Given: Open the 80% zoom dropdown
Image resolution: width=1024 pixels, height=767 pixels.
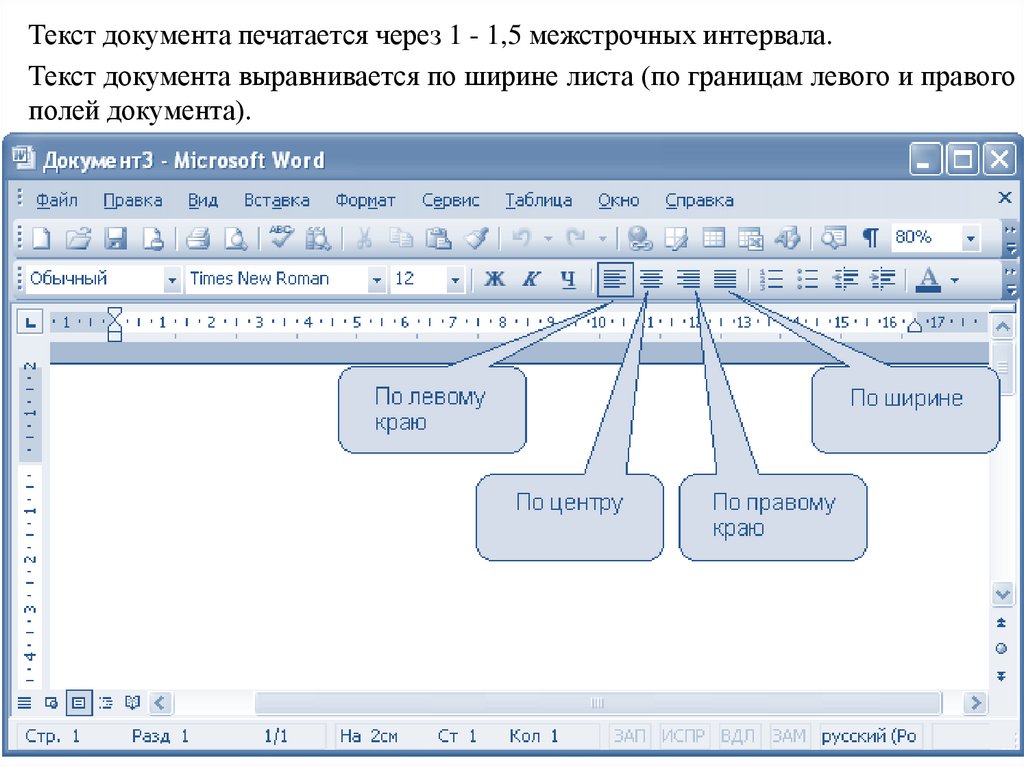Looking at the screenshot, I should [970, 238].
